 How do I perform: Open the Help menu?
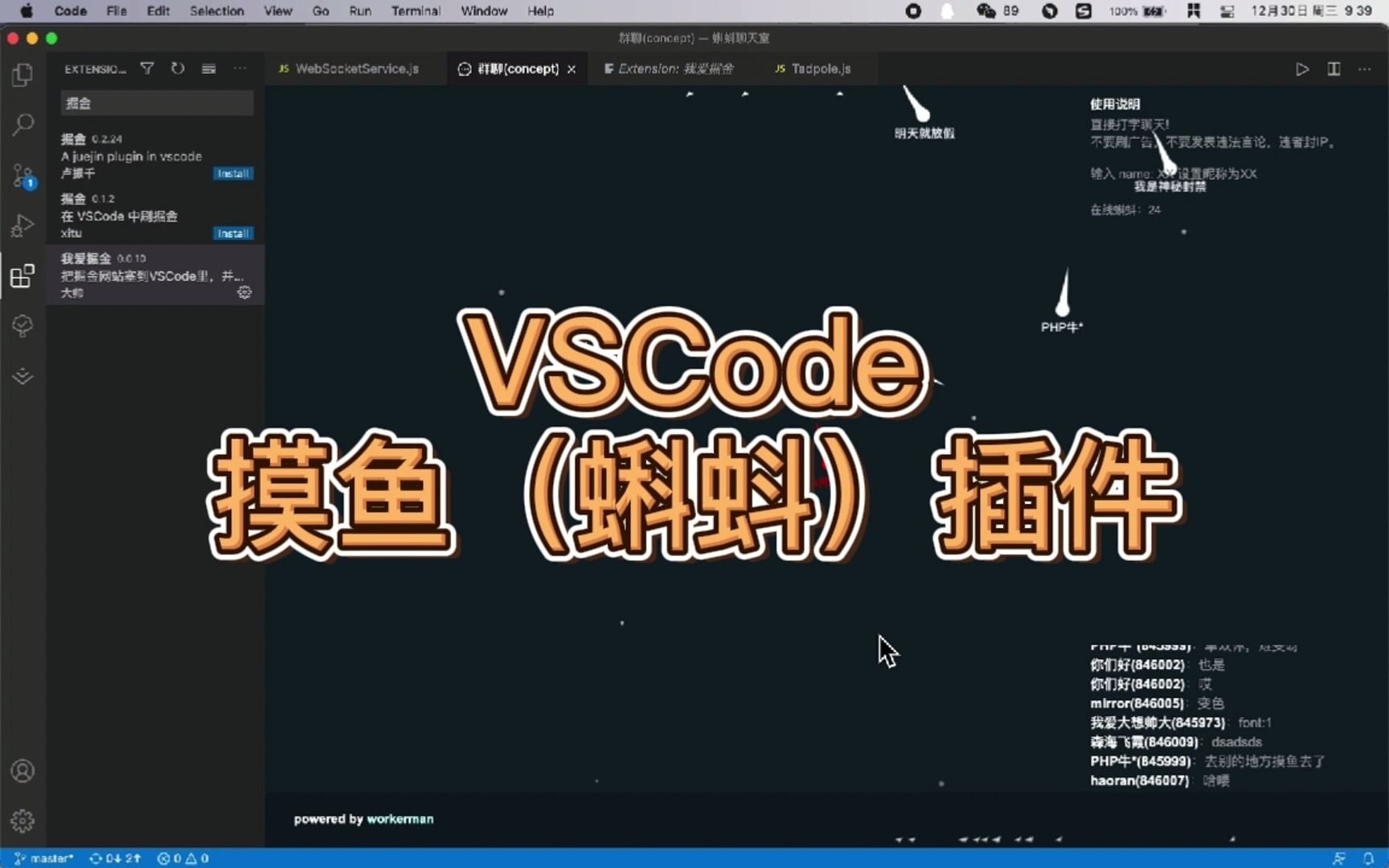pyautogui.click(x=540, y=11)
